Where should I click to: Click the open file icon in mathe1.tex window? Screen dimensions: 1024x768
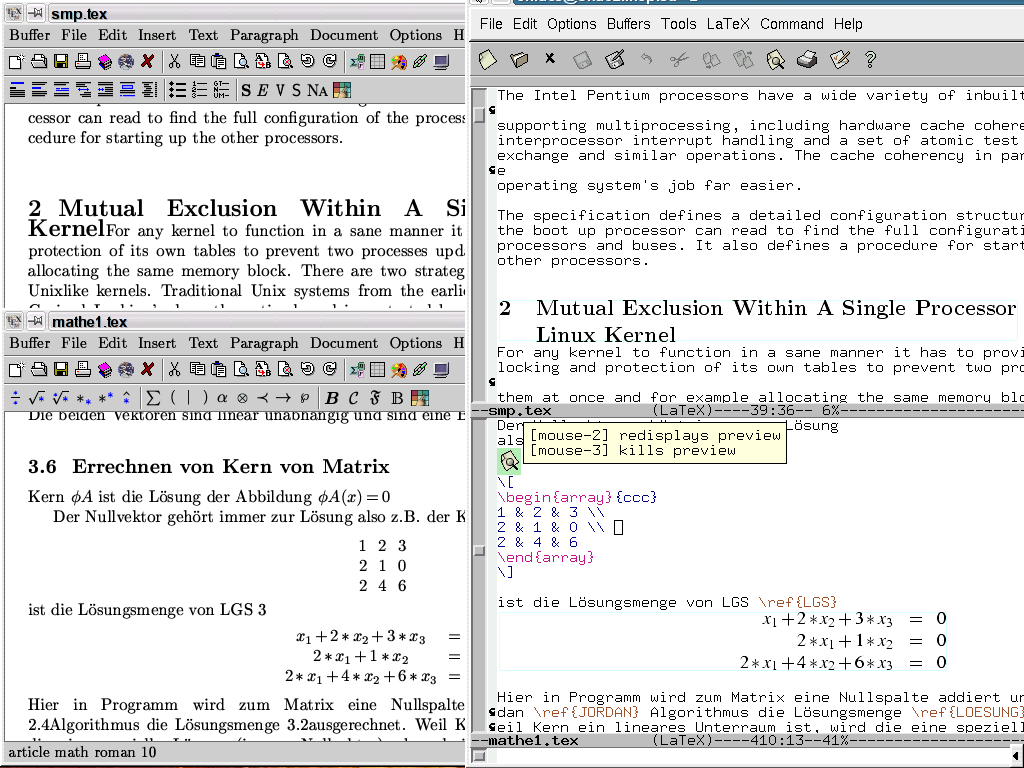pyautogui.click(x=39, y=370)
